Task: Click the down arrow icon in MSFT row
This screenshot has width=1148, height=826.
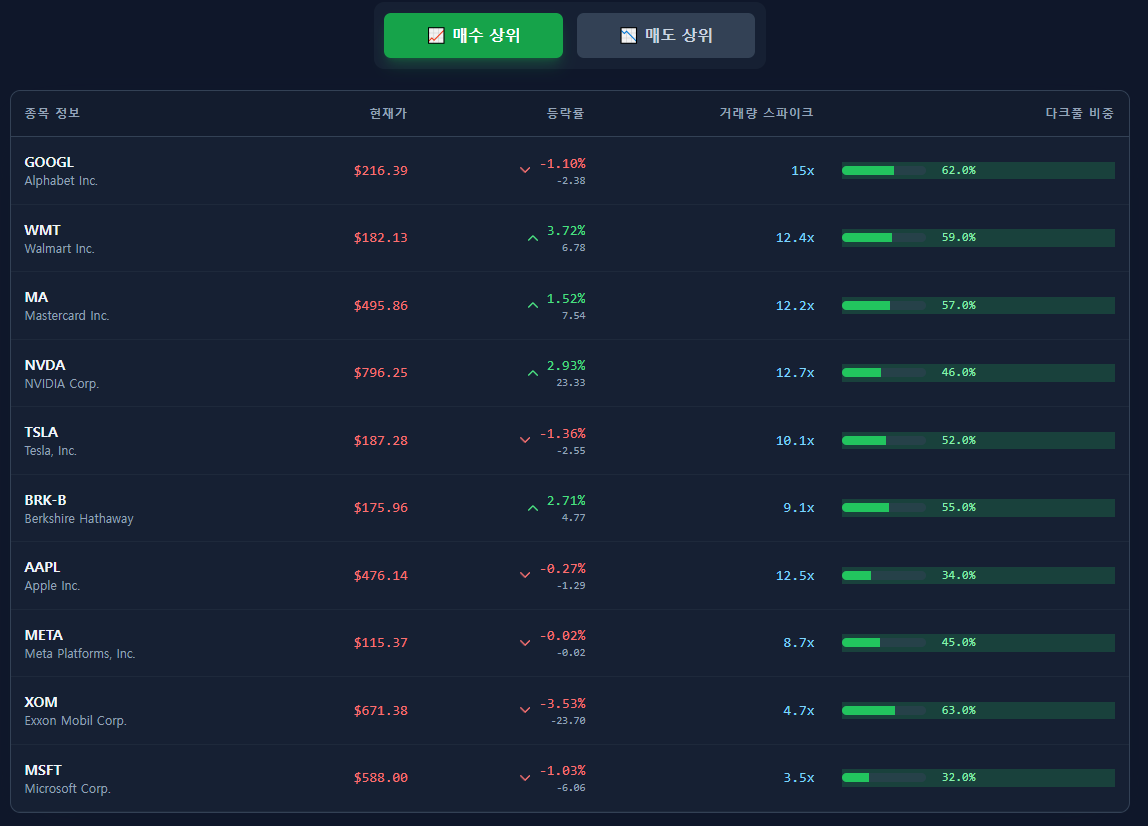Action: point(525,778)
